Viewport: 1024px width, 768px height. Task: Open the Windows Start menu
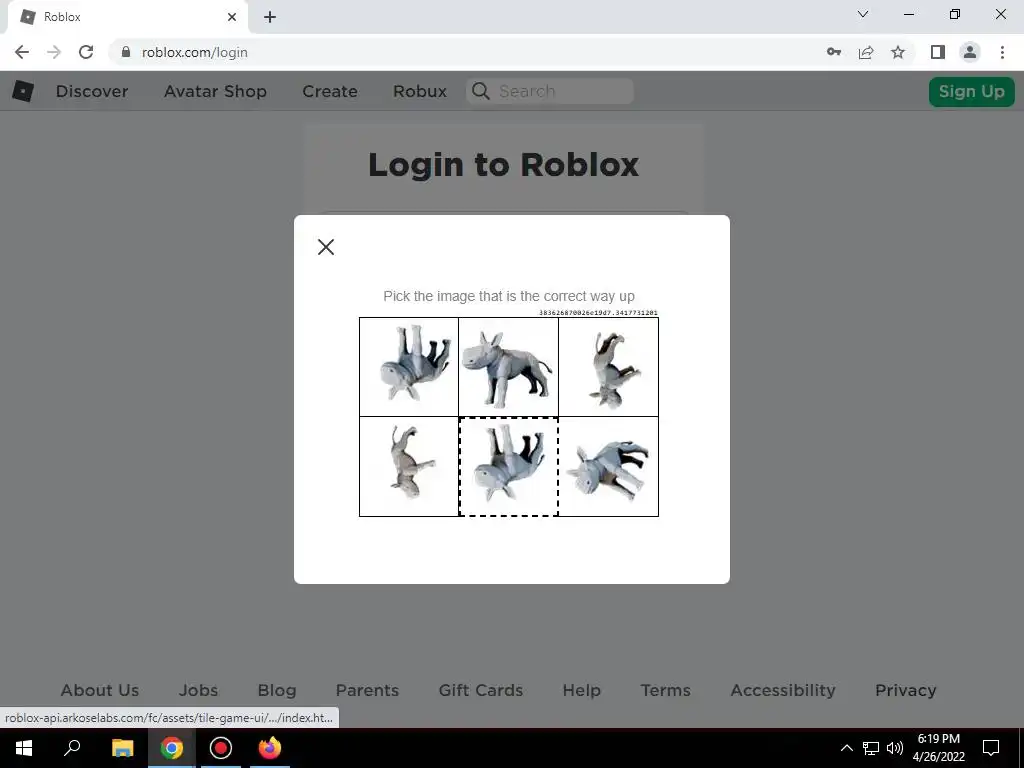[x=24, y=748]
